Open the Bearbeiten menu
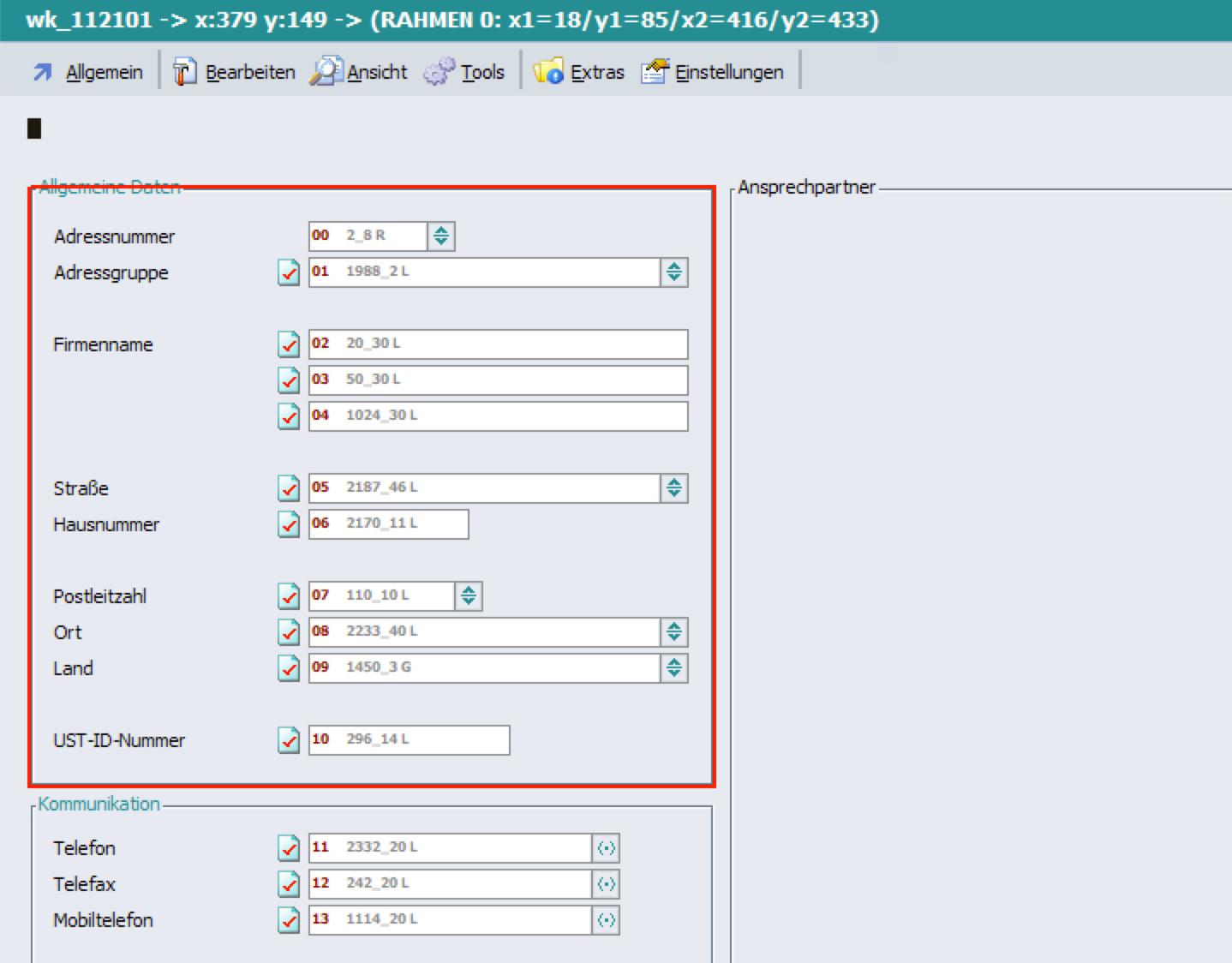 click(x=250, y=73)
